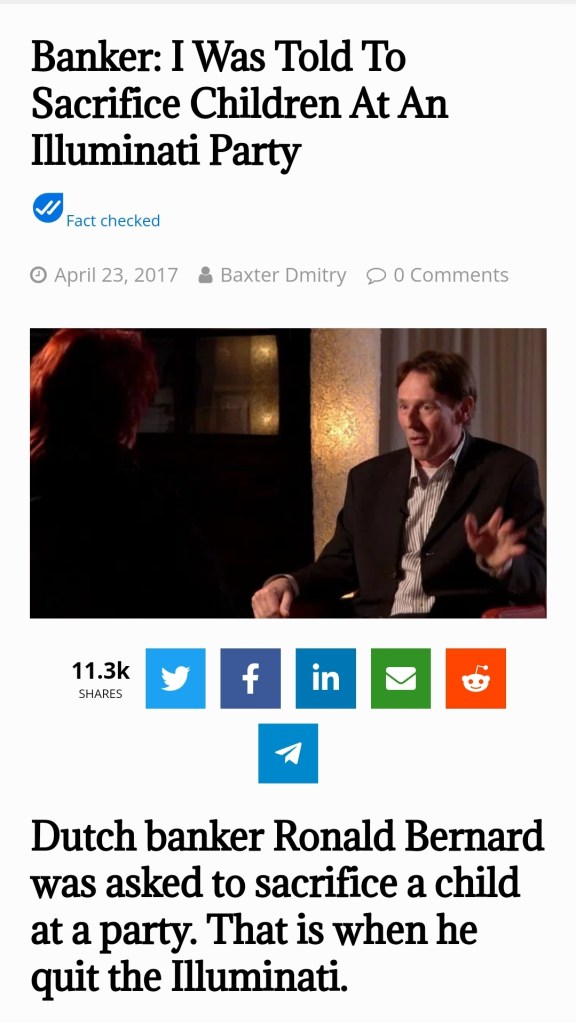Click the blue double-checkmark fact-check badge

[48, 208]
